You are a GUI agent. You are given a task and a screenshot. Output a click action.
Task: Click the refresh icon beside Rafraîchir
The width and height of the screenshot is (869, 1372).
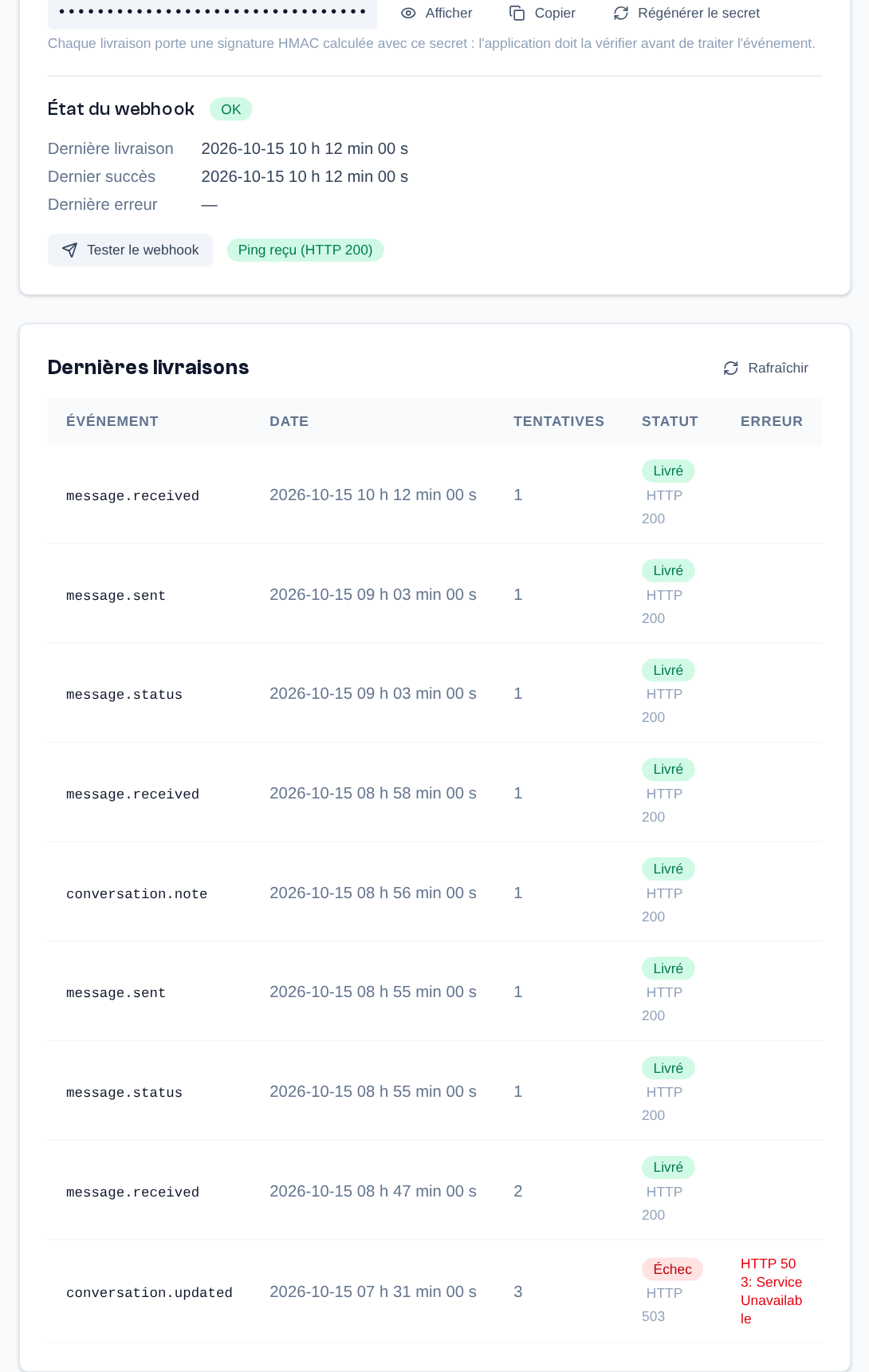731,369
